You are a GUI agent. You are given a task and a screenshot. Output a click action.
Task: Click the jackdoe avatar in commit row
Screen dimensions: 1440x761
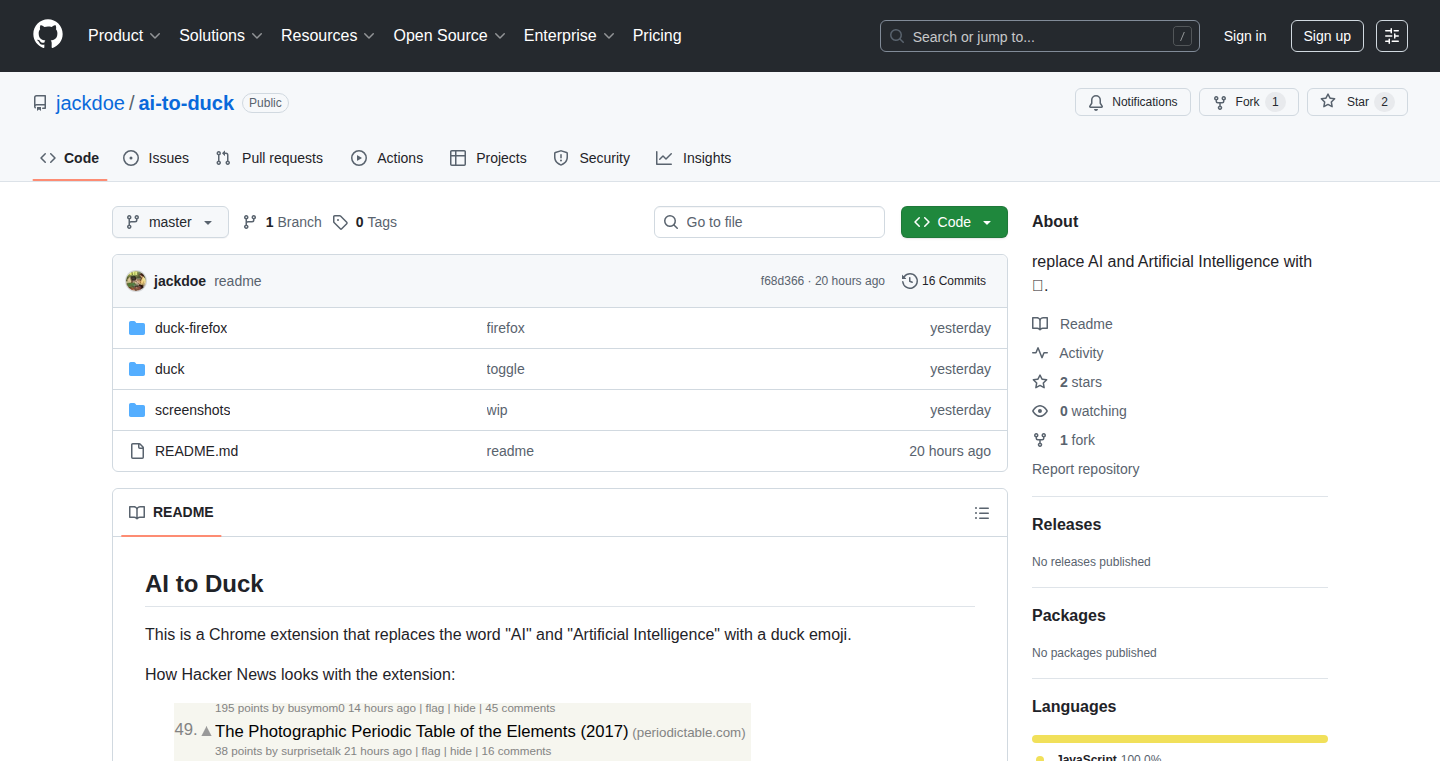click(x=136, y=281)
